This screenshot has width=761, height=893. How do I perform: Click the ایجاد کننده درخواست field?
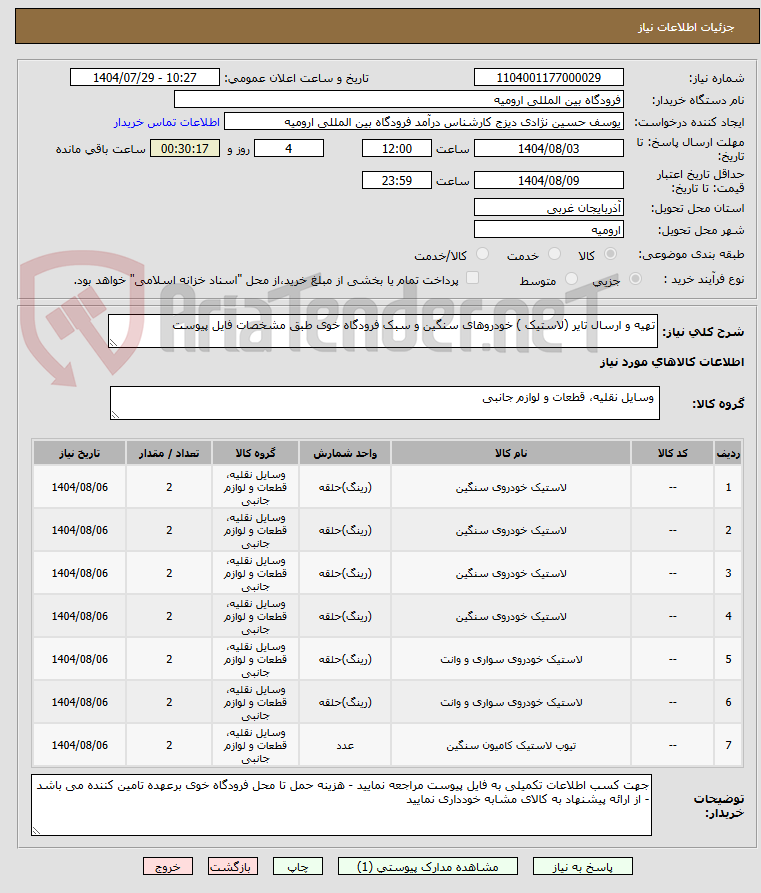tap(424, 122)
